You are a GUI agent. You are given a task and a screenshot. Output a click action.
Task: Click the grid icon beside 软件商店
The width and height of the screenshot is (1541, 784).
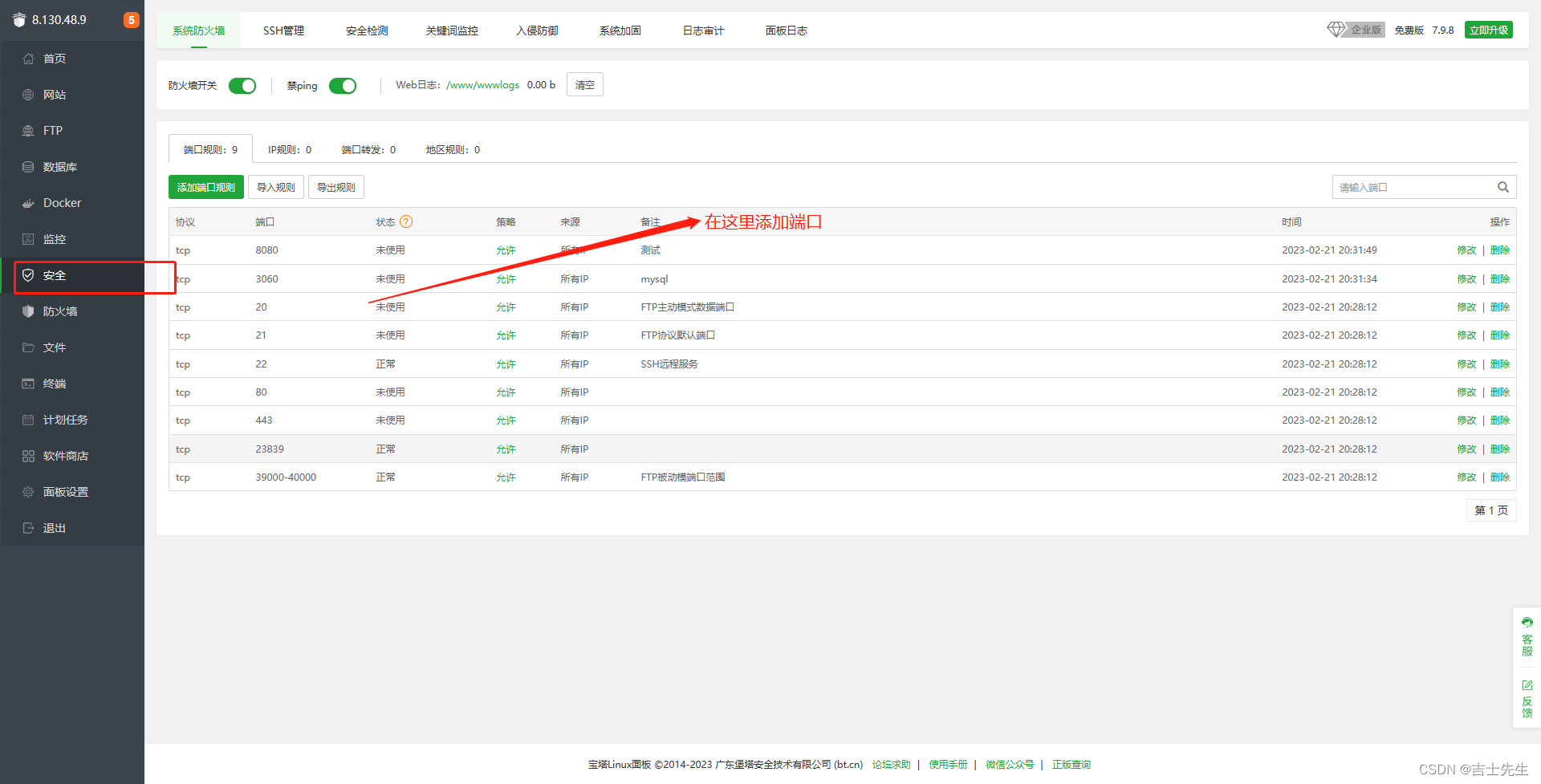[x=28, y=456]
